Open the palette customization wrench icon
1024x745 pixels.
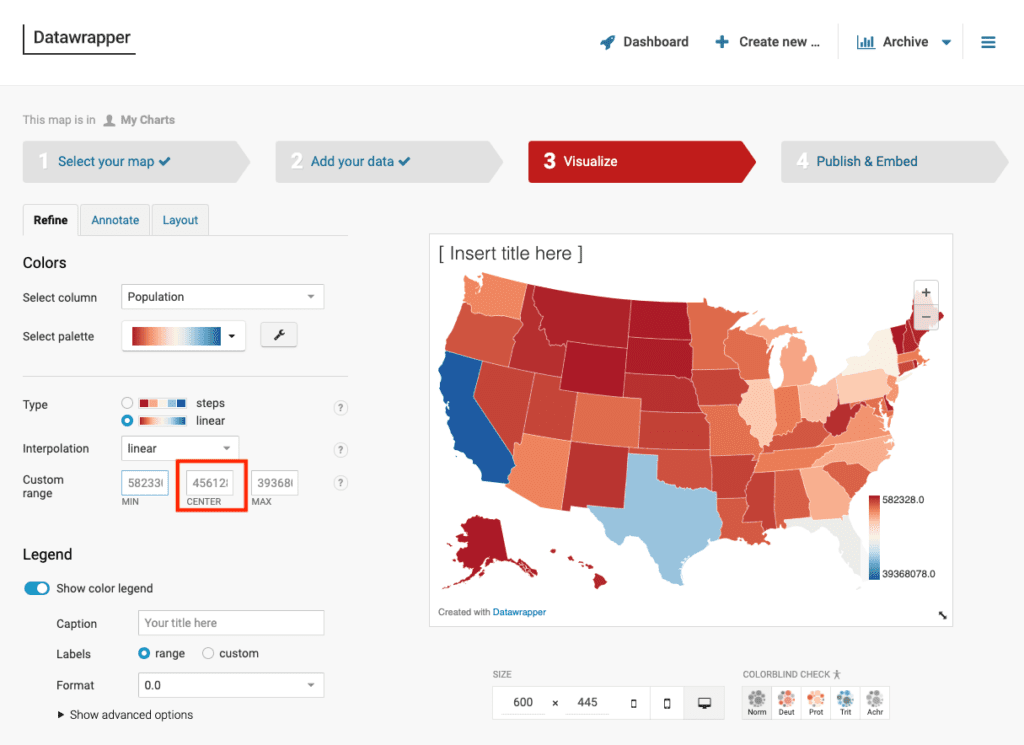278,334
